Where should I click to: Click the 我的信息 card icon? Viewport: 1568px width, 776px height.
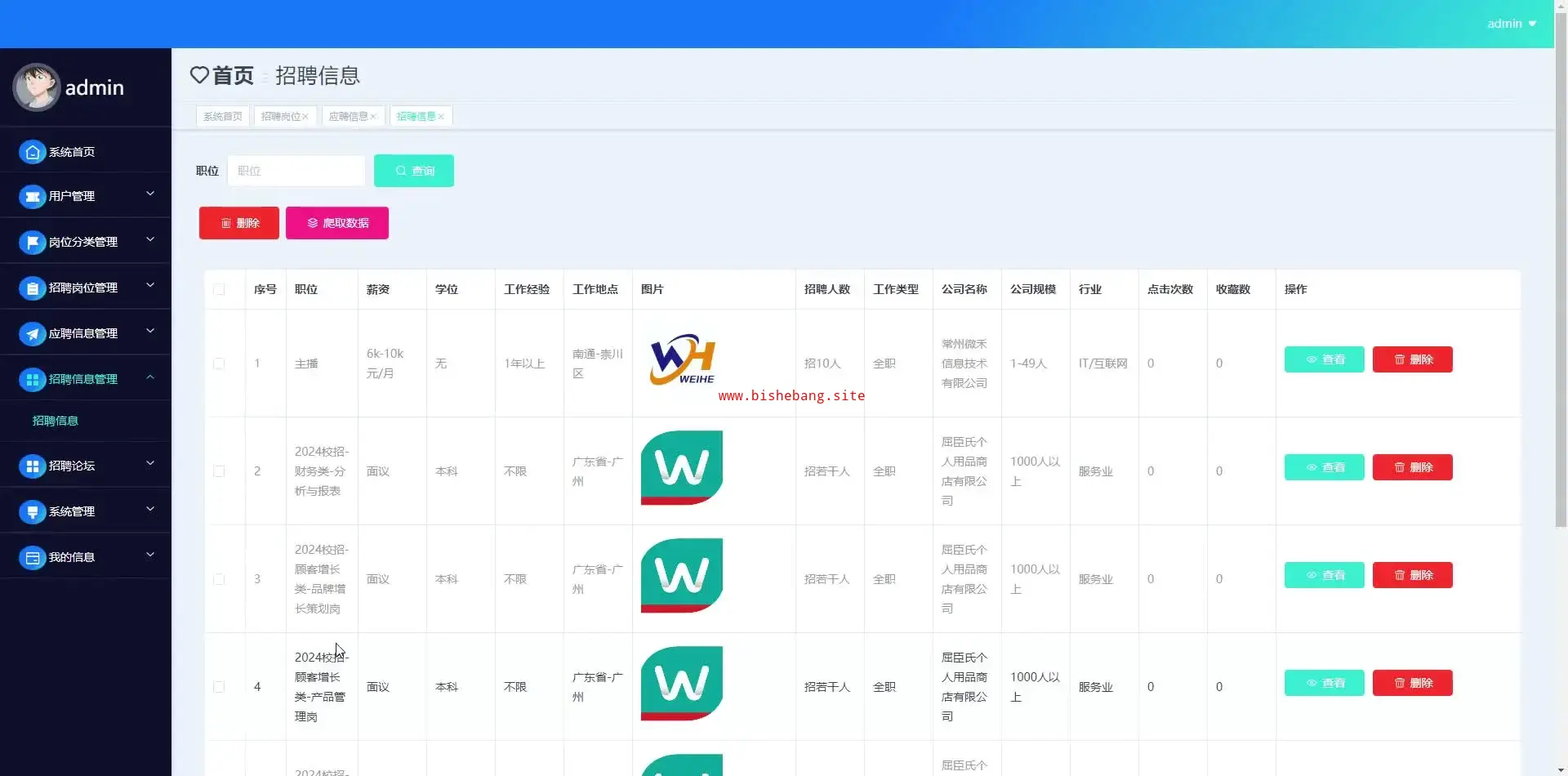[x=32, y=558]
